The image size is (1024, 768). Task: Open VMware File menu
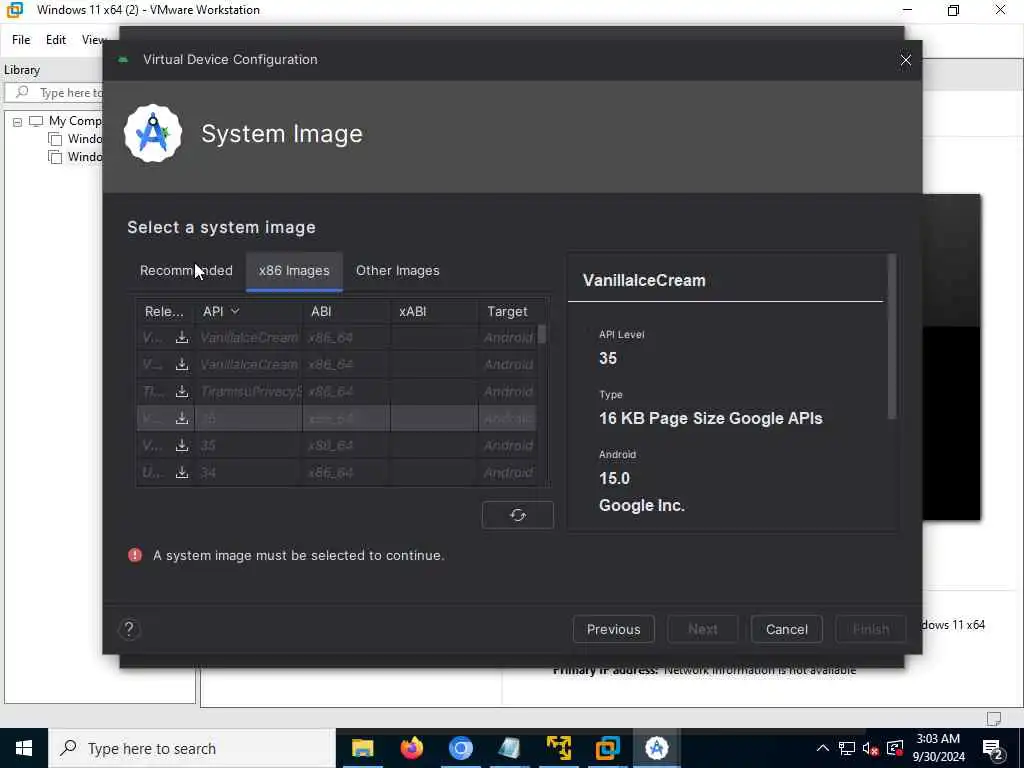point(21,40)
